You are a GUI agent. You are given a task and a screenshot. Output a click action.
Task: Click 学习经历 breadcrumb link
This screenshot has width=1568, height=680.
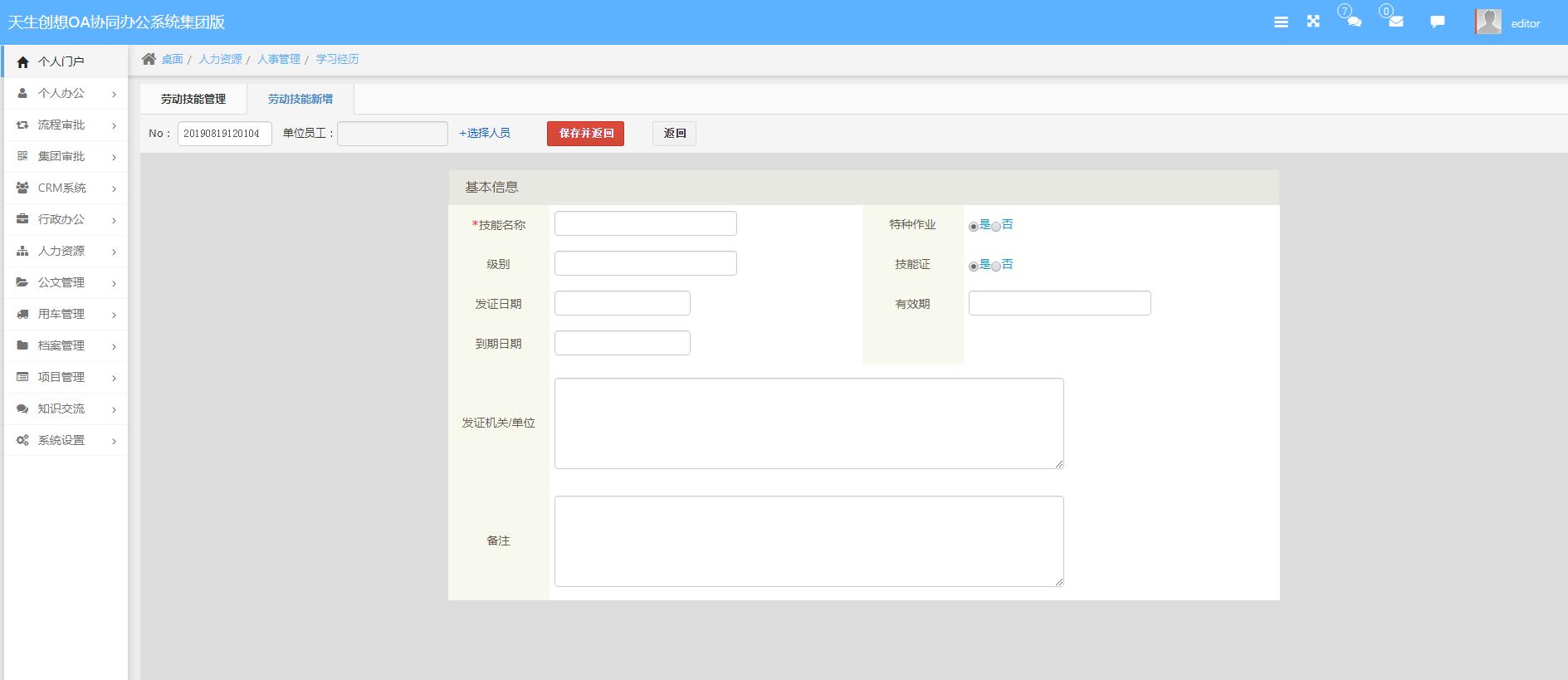pos(337,59)
